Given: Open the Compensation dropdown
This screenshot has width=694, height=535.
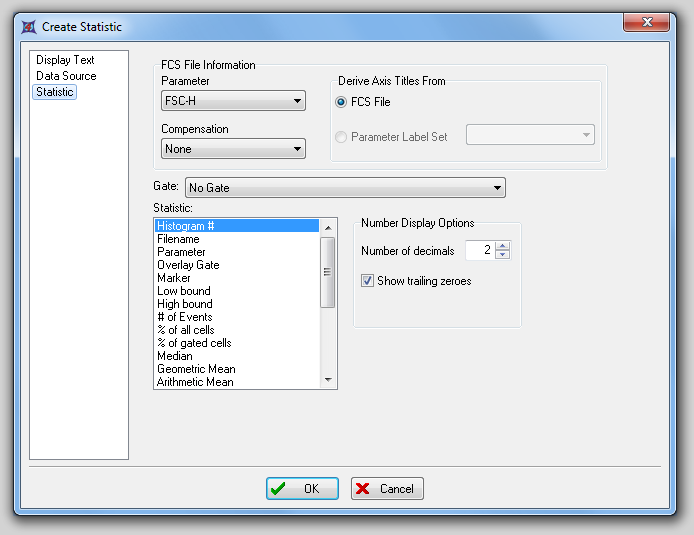Looking at the screenshot, I should pos(233,149).
